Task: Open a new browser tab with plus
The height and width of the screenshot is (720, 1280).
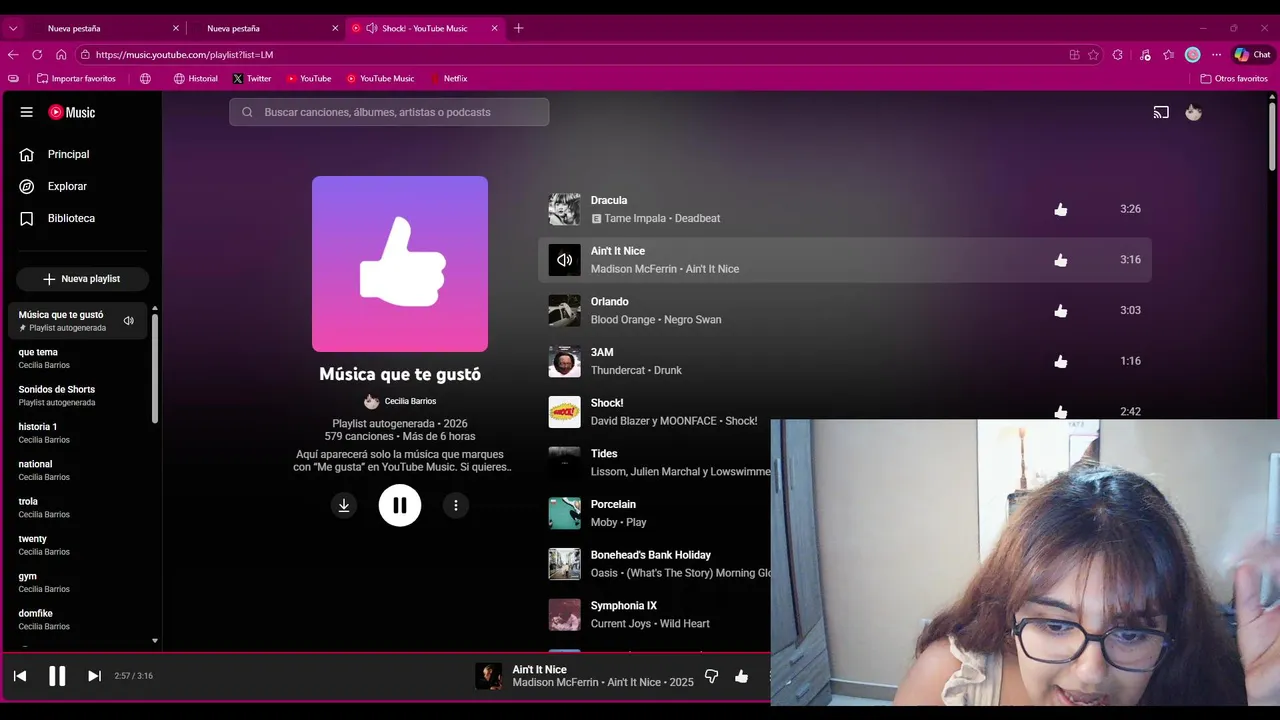Action: pyautogui.click(x=518, y=28)
